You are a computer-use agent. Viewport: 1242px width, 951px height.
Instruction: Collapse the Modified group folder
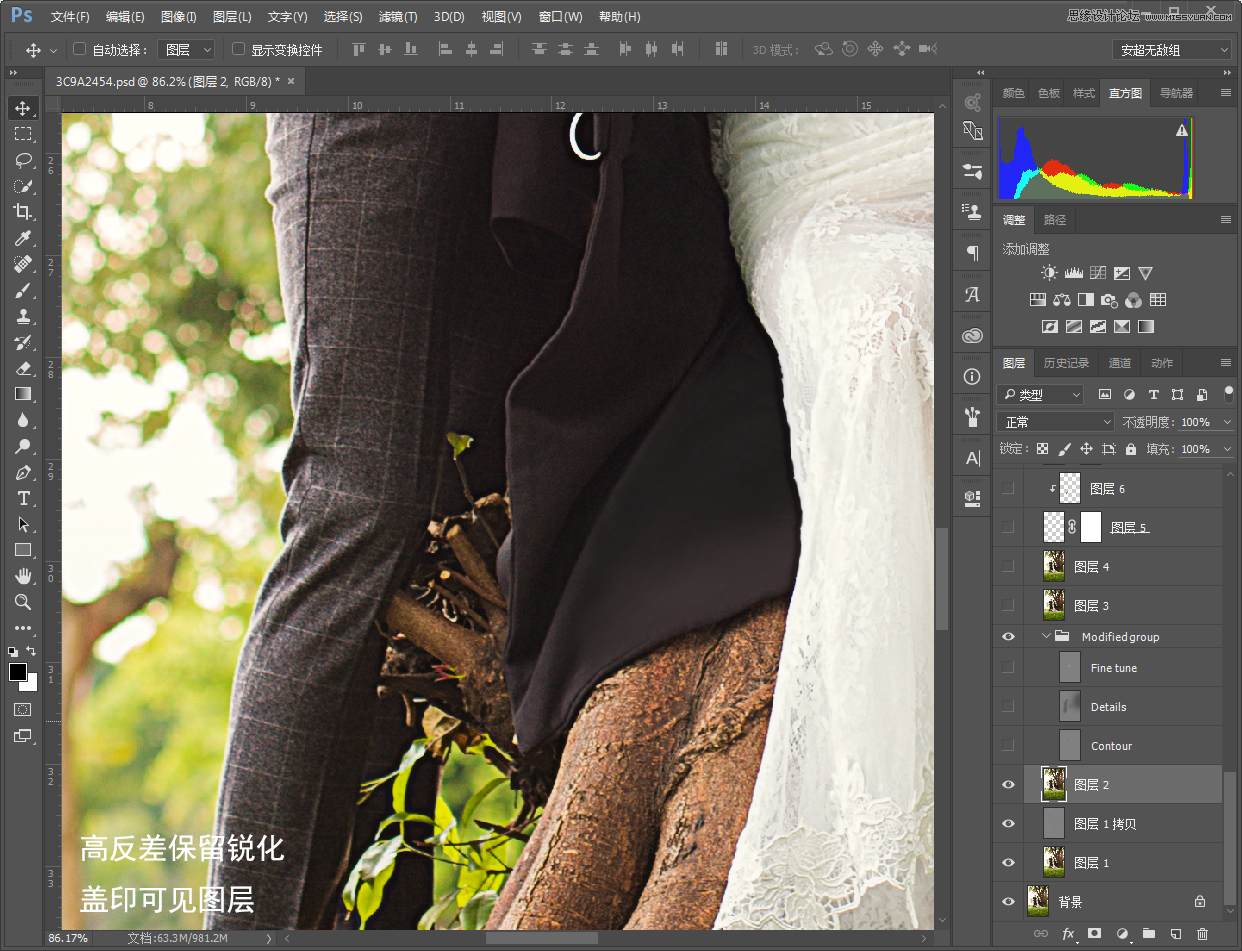(1047, 637)
